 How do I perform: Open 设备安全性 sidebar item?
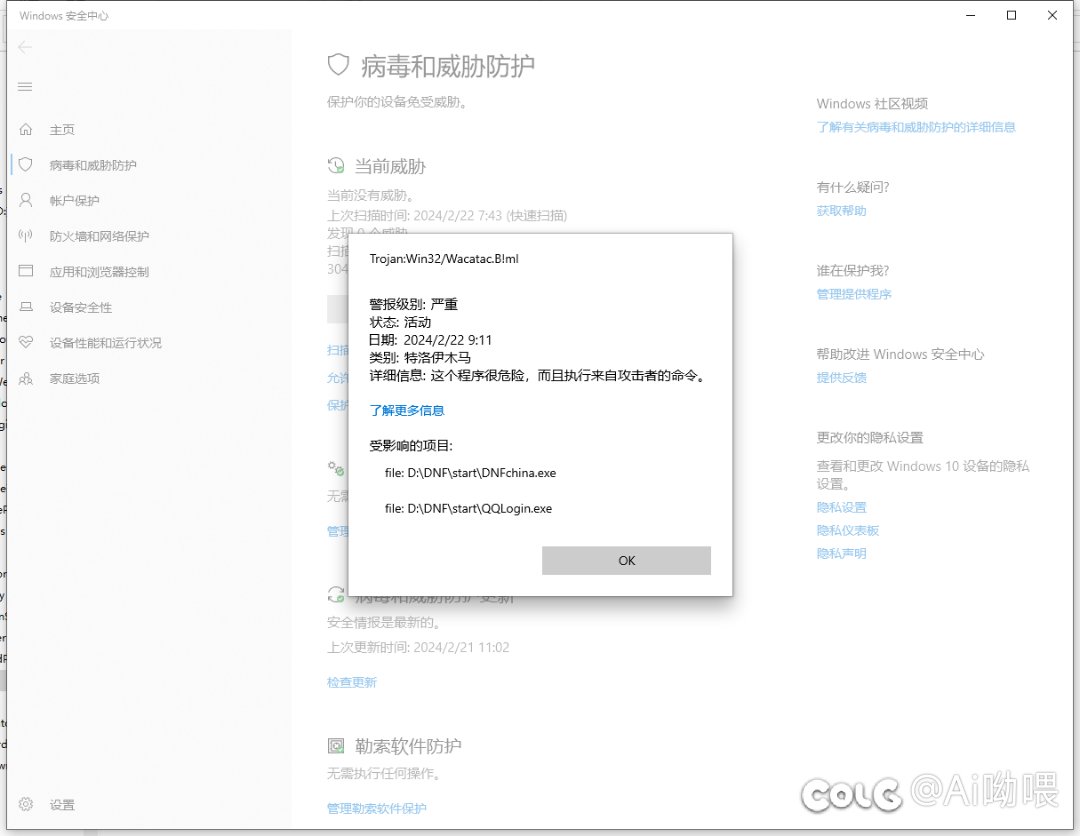click(81, 308)
